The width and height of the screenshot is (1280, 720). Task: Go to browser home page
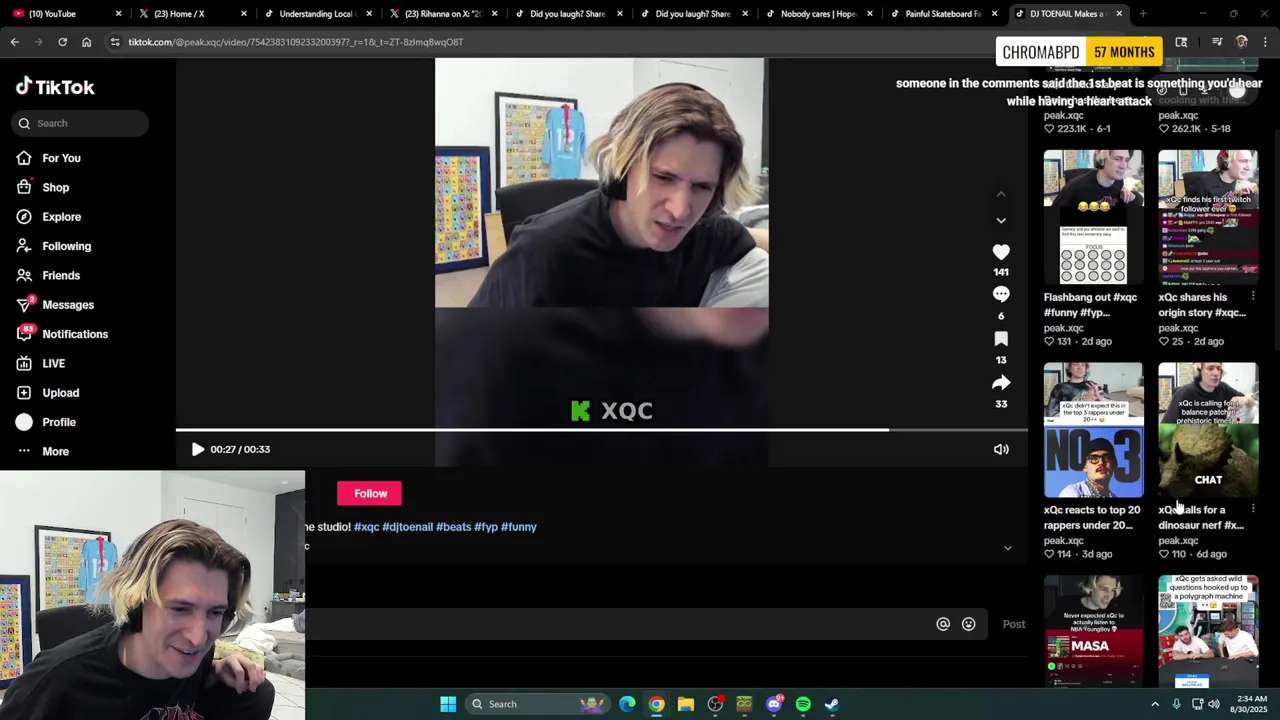pyautogui.click(x=86, y=42)
